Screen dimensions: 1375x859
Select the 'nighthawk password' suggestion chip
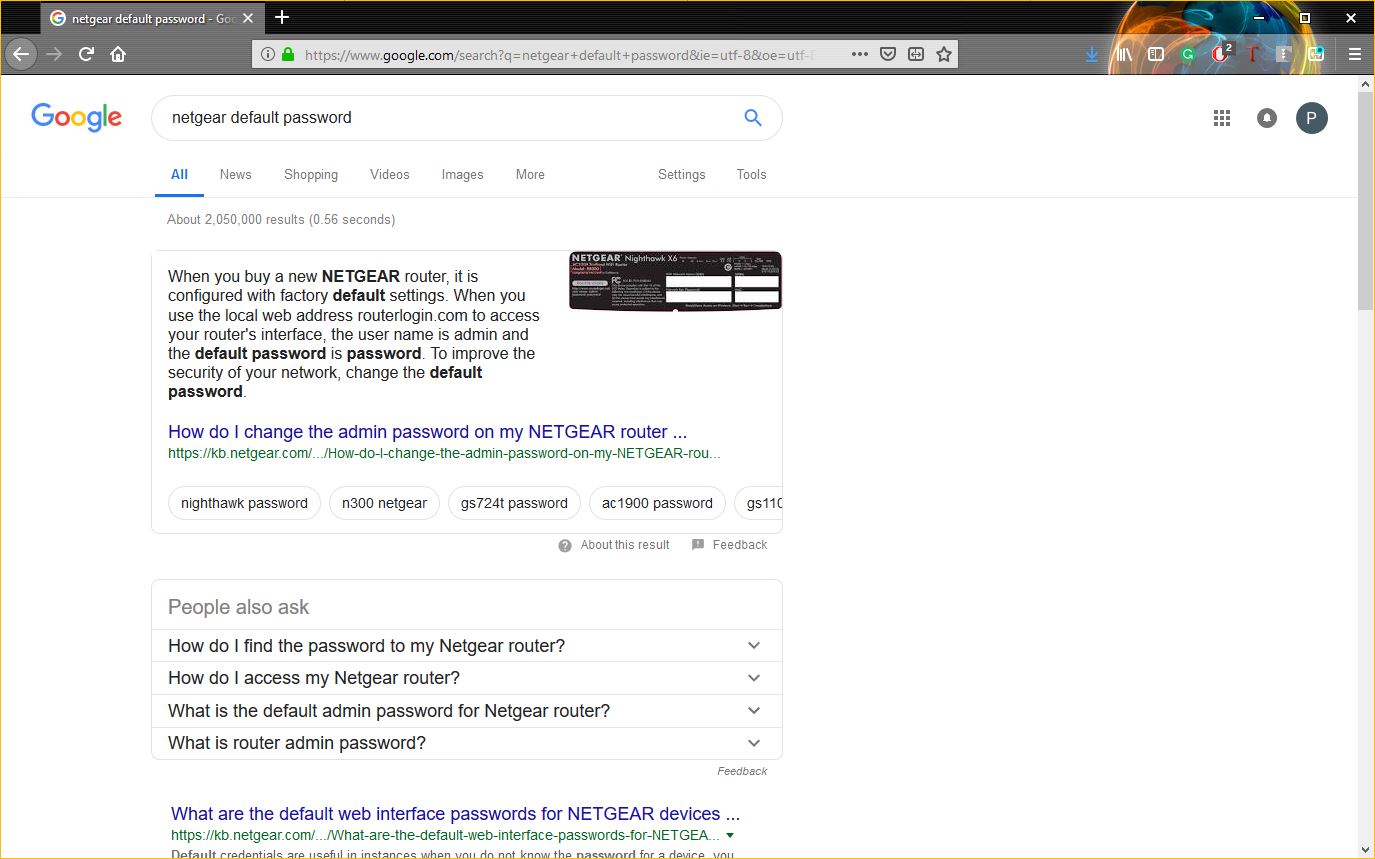coord(244,503)
